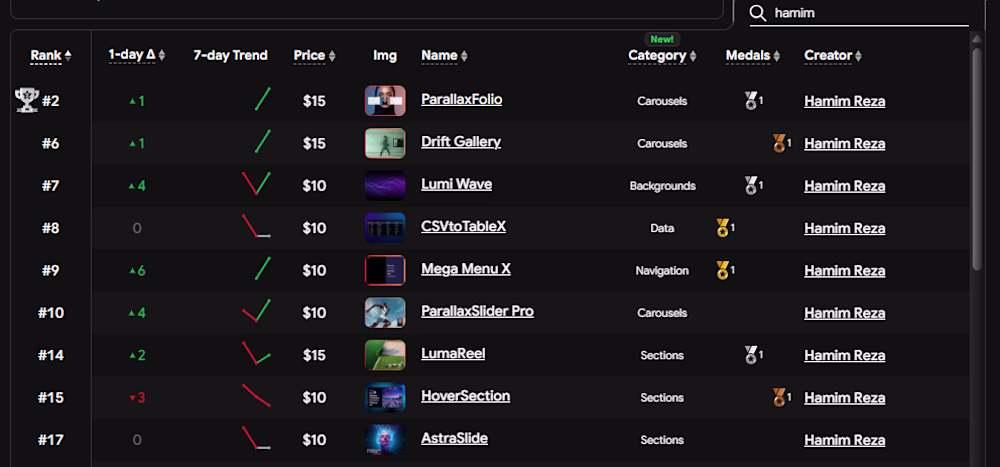Viewport: 1000px width, 467px height.
Task: Open the ParallaxFolio component link
Action: point(461,100)
